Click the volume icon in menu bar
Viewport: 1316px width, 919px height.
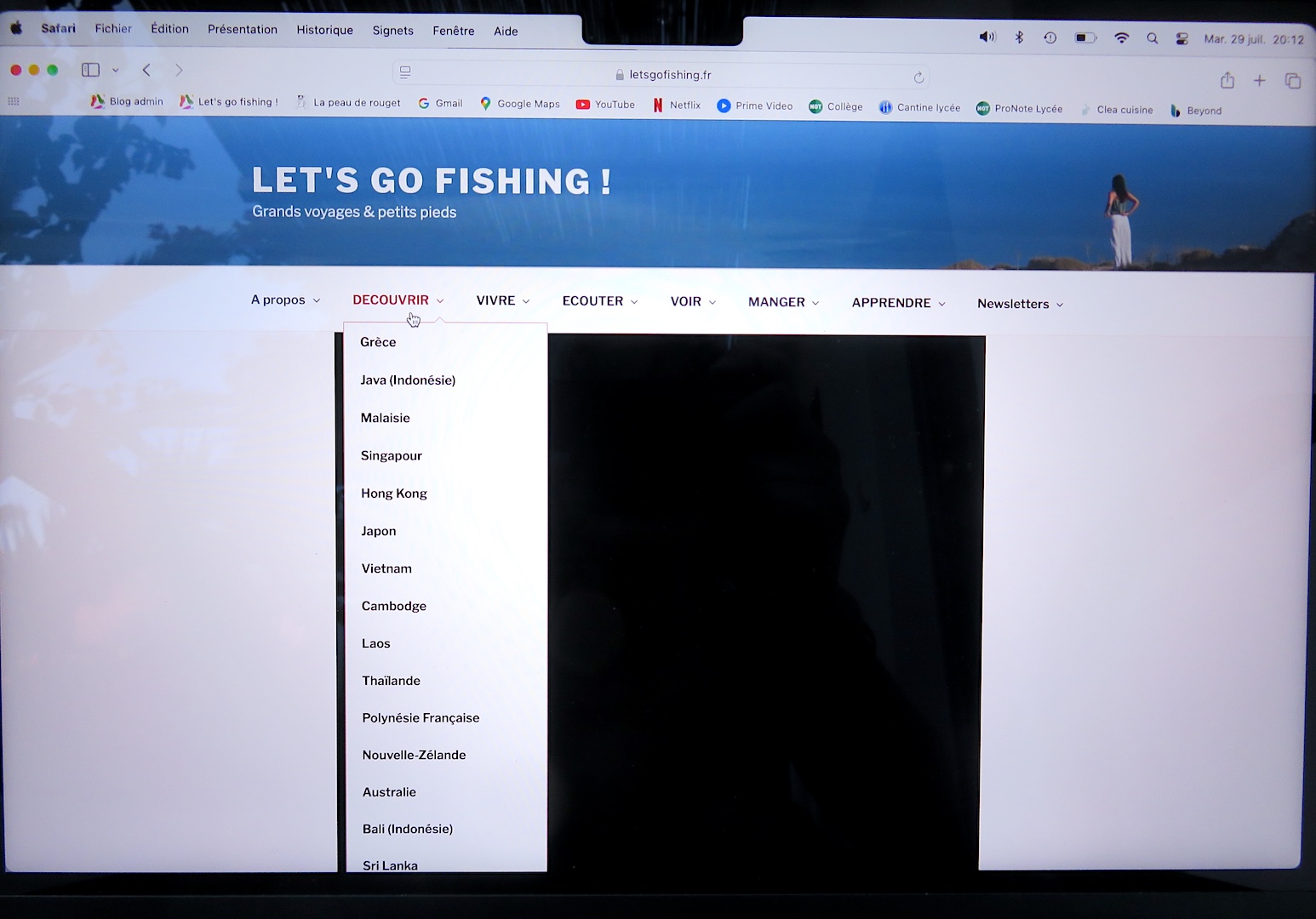pos(987,37)
